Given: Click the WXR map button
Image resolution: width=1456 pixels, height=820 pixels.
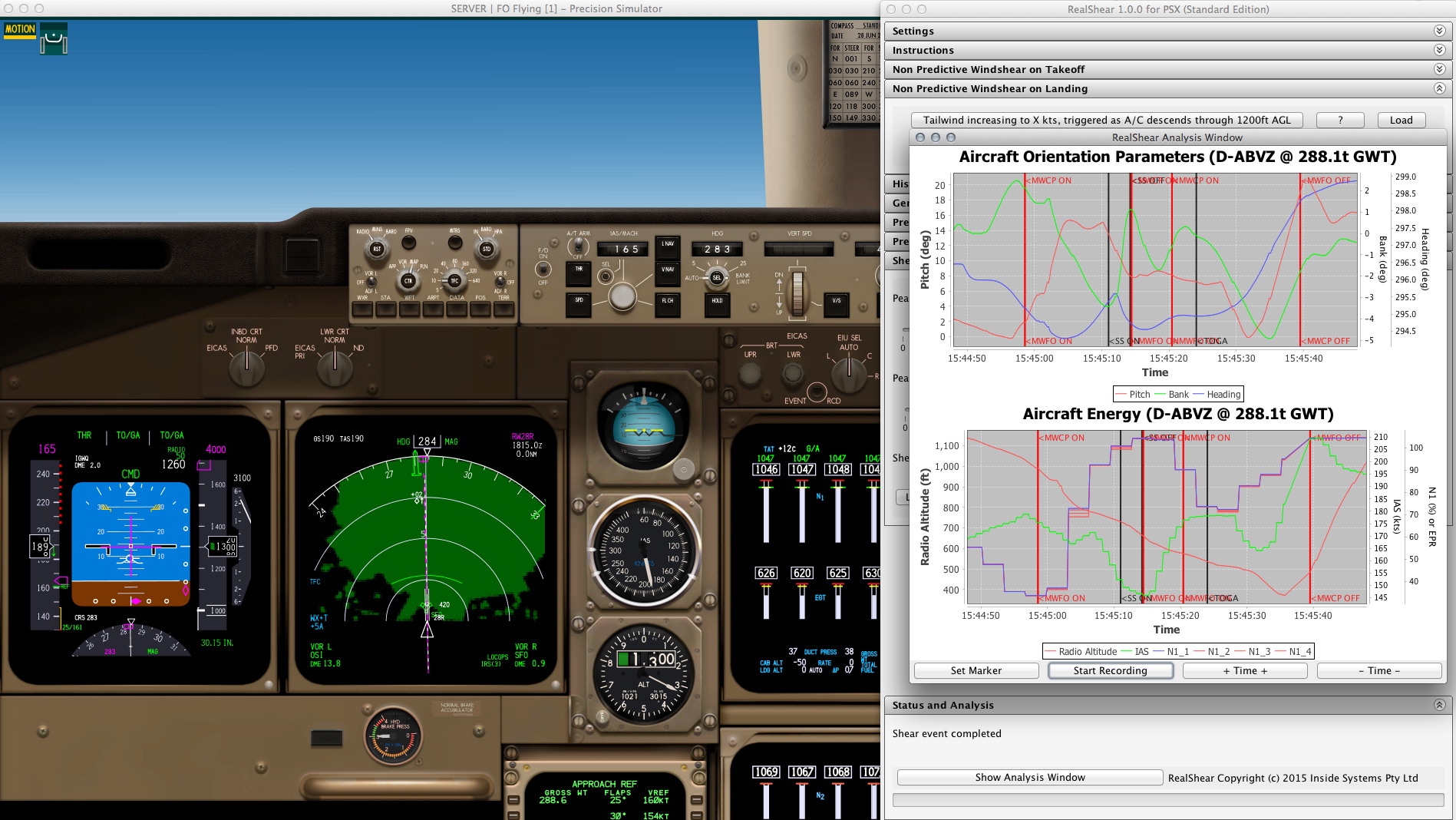Looking at the screenshot, I should (362, 309).
